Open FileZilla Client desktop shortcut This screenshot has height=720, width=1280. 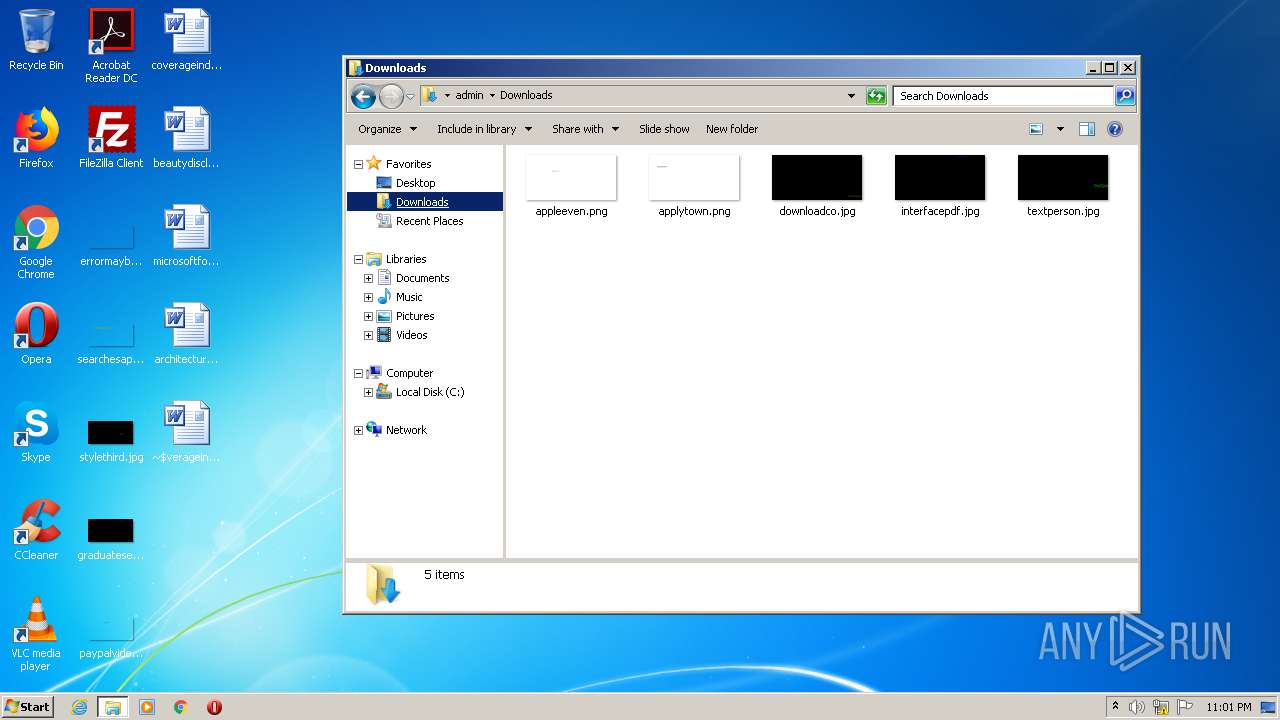[x=111, y=138]
